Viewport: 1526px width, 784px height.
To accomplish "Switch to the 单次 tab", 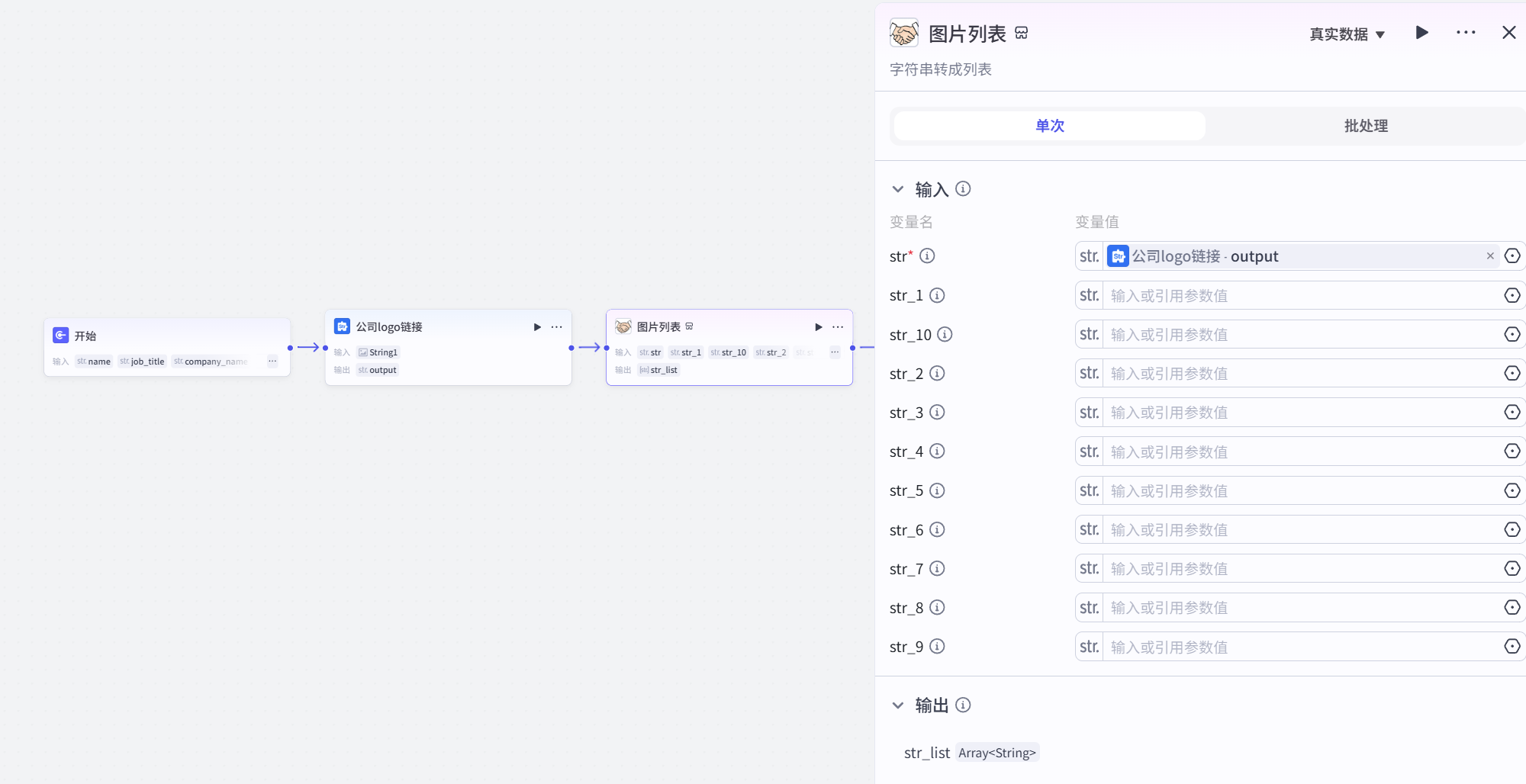I will click(x=1050, y=126).
